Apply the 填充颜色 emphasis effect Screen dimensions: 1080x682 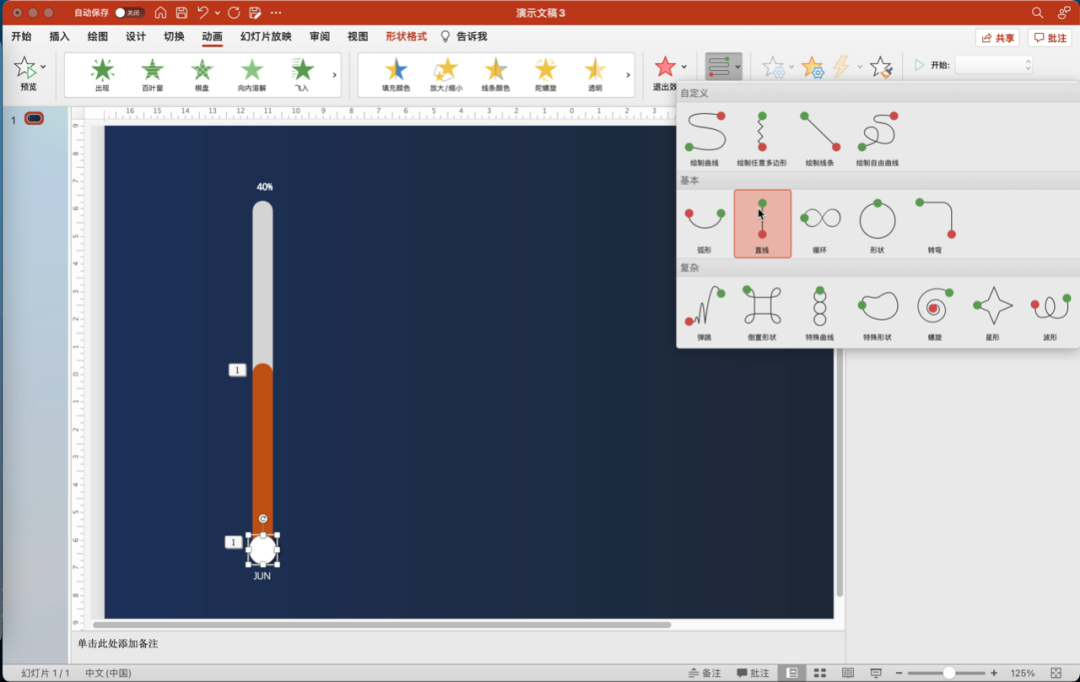(x=396, y=74)
